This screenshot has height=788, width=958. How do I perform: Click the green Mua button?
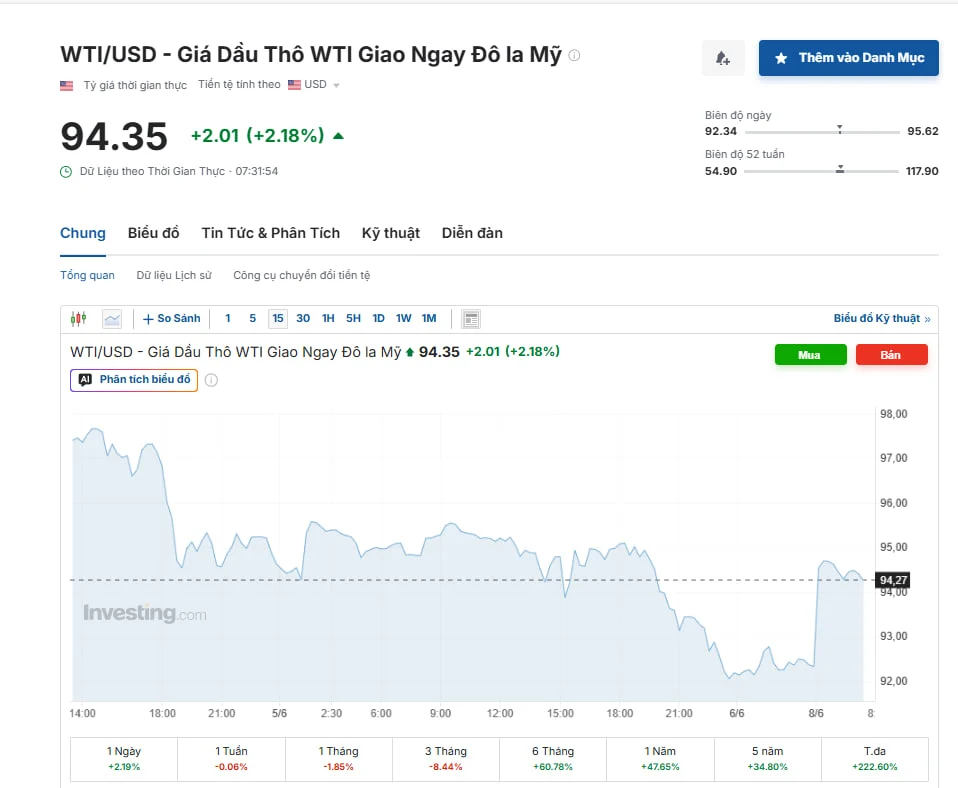tap(811, 355)
